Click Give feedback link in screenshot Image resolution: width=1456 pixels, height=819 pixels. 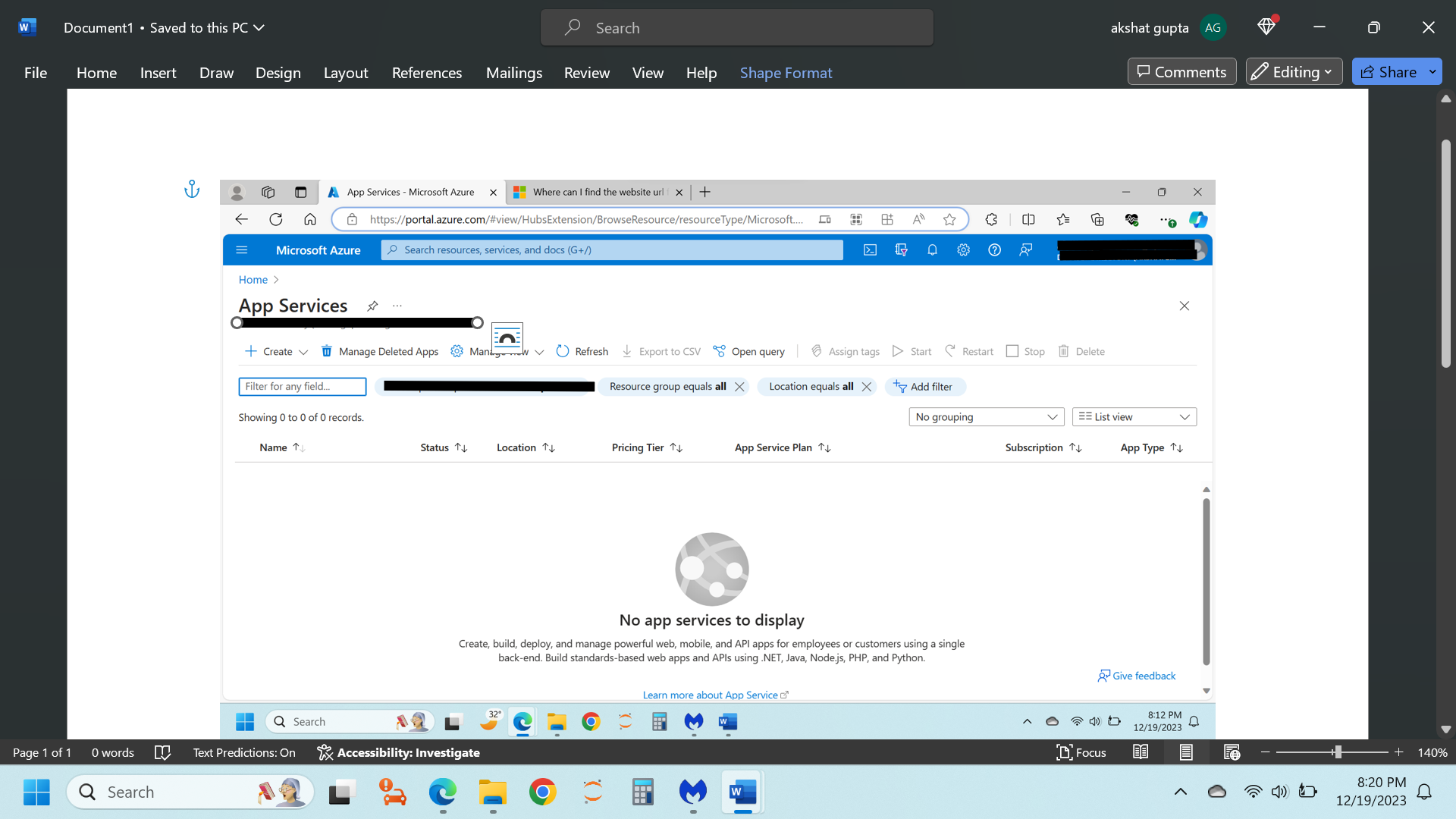pyautogui.click(x=1137, y=676)
